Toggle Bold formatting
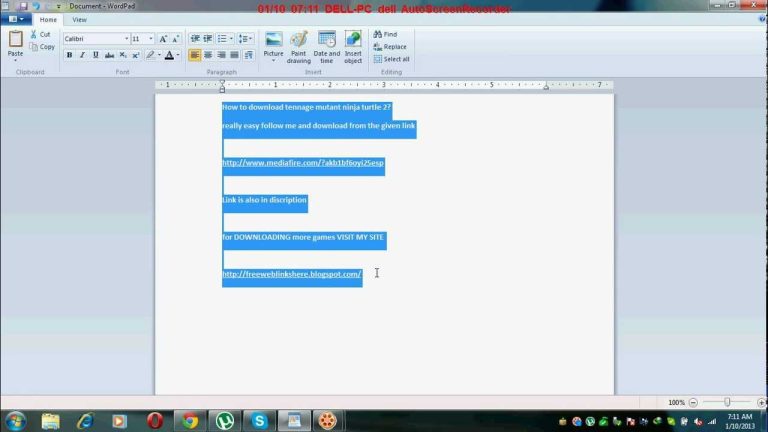768x432 pixels. (x=69, y=55)
